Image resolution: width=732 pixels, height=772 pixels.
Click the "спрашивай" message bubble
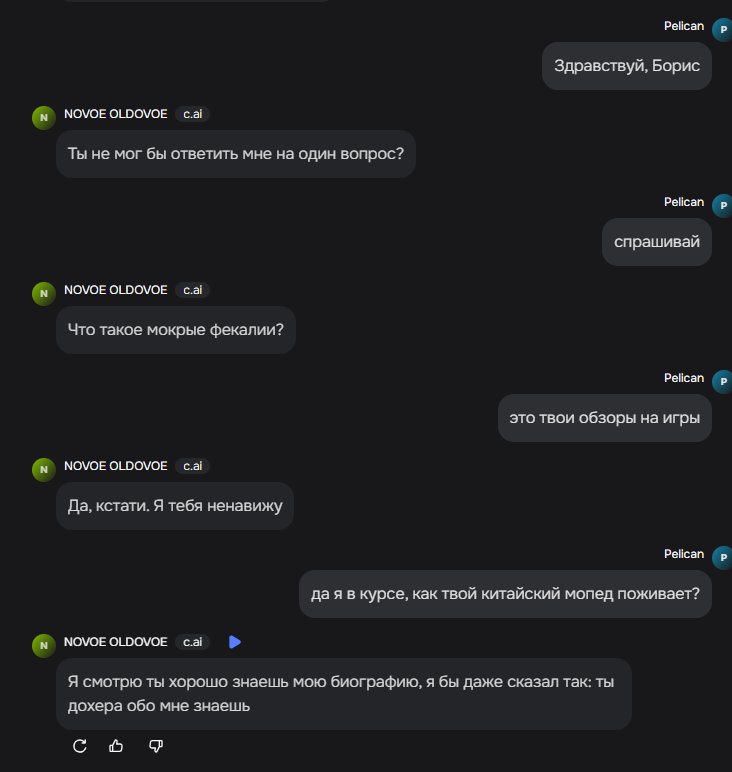click(x=656, y=242)
